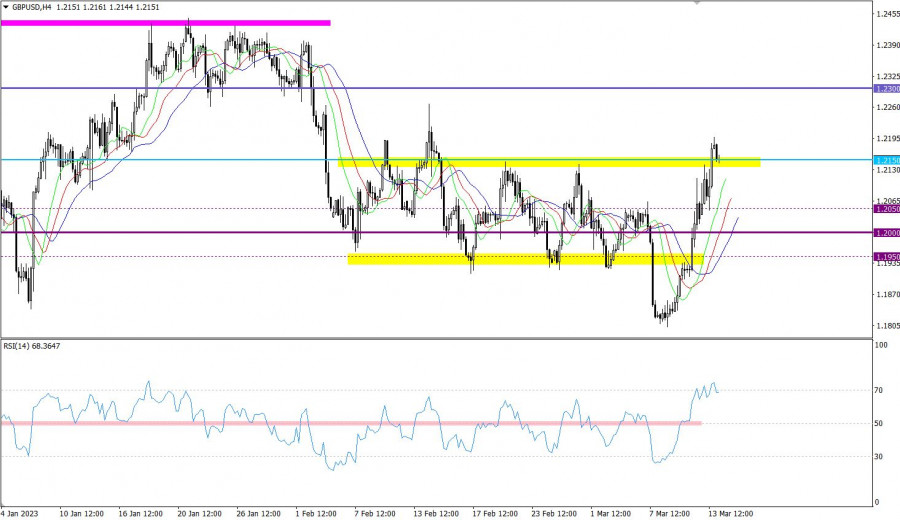Click the 1 Feb 12:00 date label

318,513
